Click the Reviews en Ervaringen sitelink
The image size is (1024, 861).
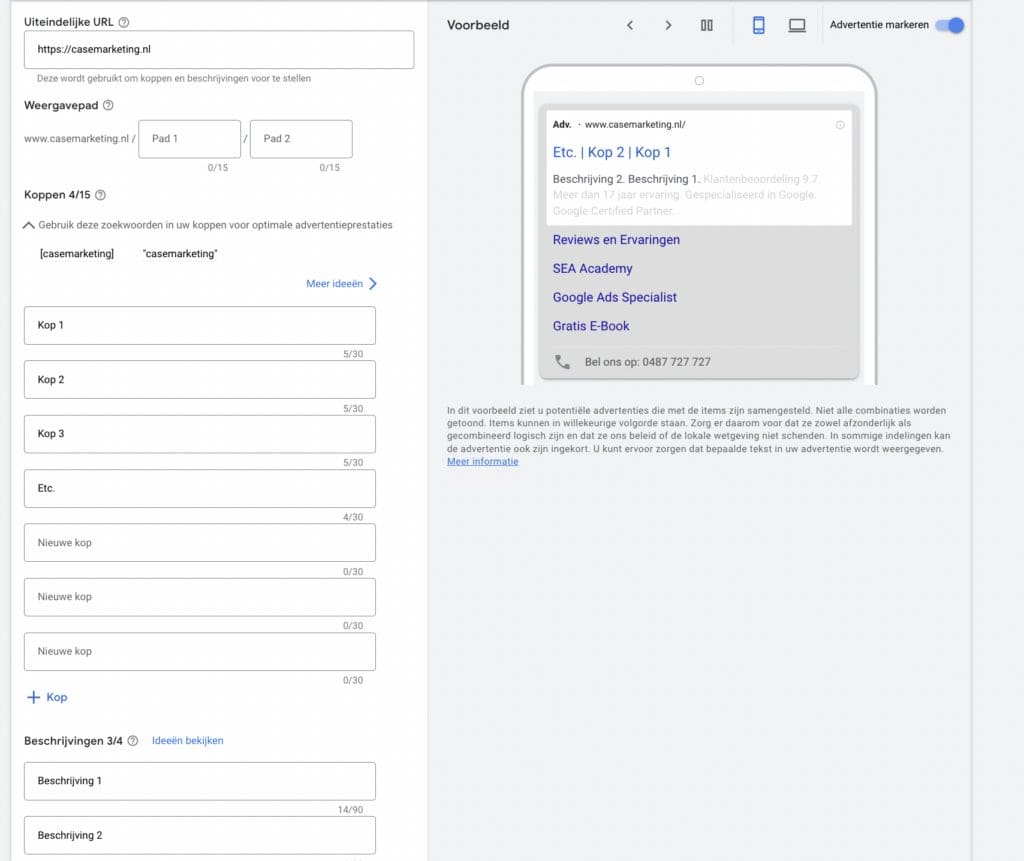pyautogui.click(x=616, y=240)
